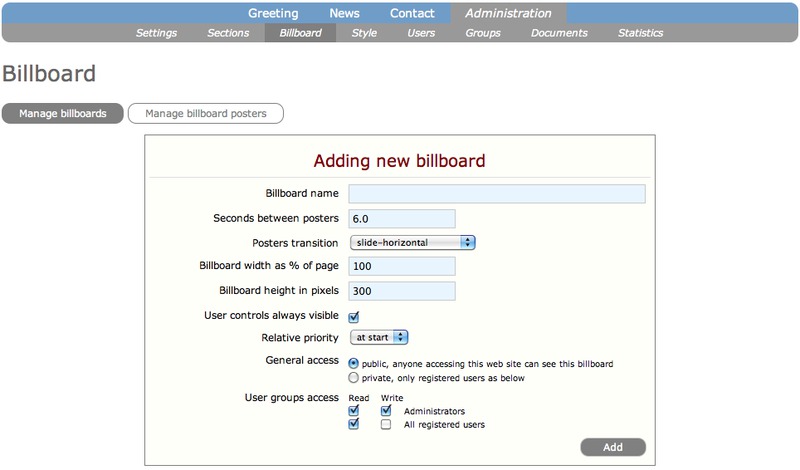Uncheck User controls always visible checkbox
800x470 pixels.
[x=354, y=316]
